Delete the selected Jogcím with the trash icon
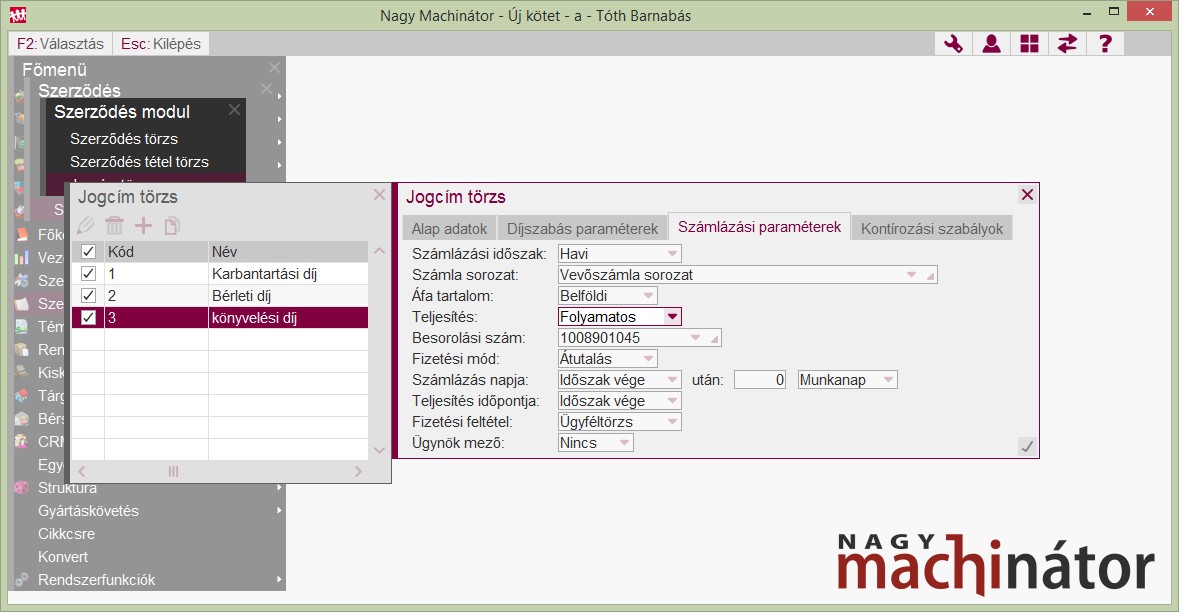 point(115,226)
